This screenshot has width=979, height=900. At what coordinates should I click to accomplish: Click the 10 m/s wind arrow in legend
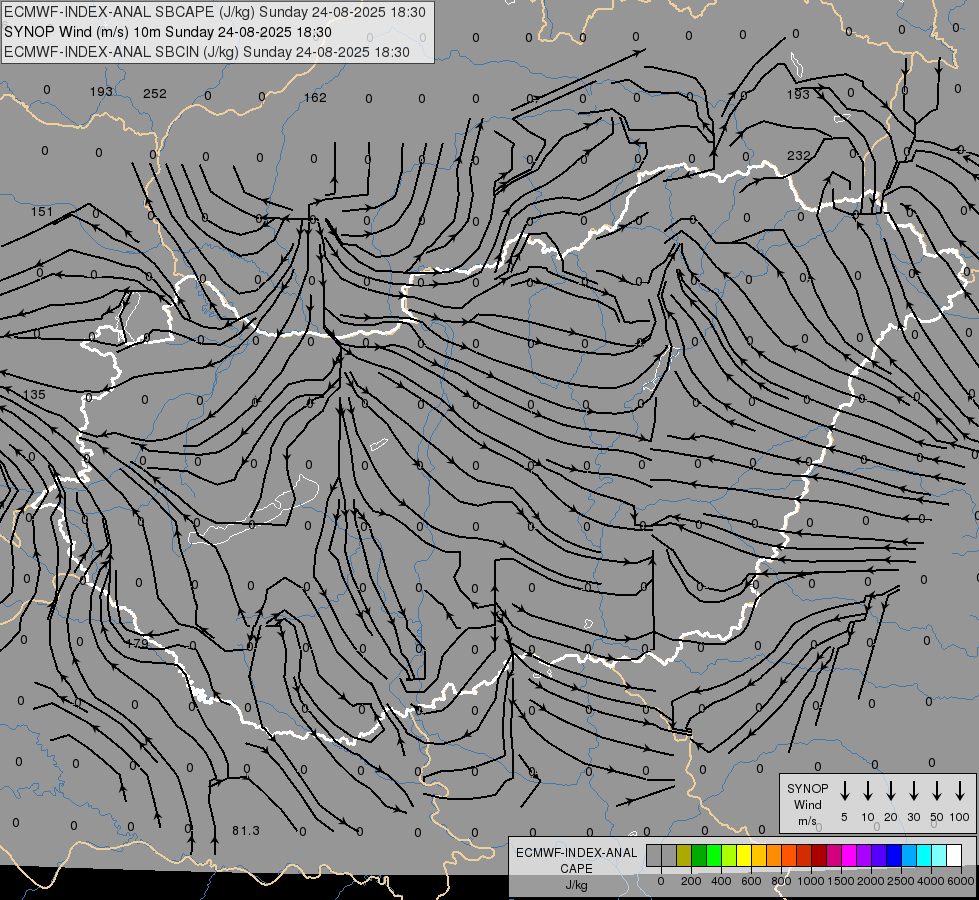click(x=868, y=791)
